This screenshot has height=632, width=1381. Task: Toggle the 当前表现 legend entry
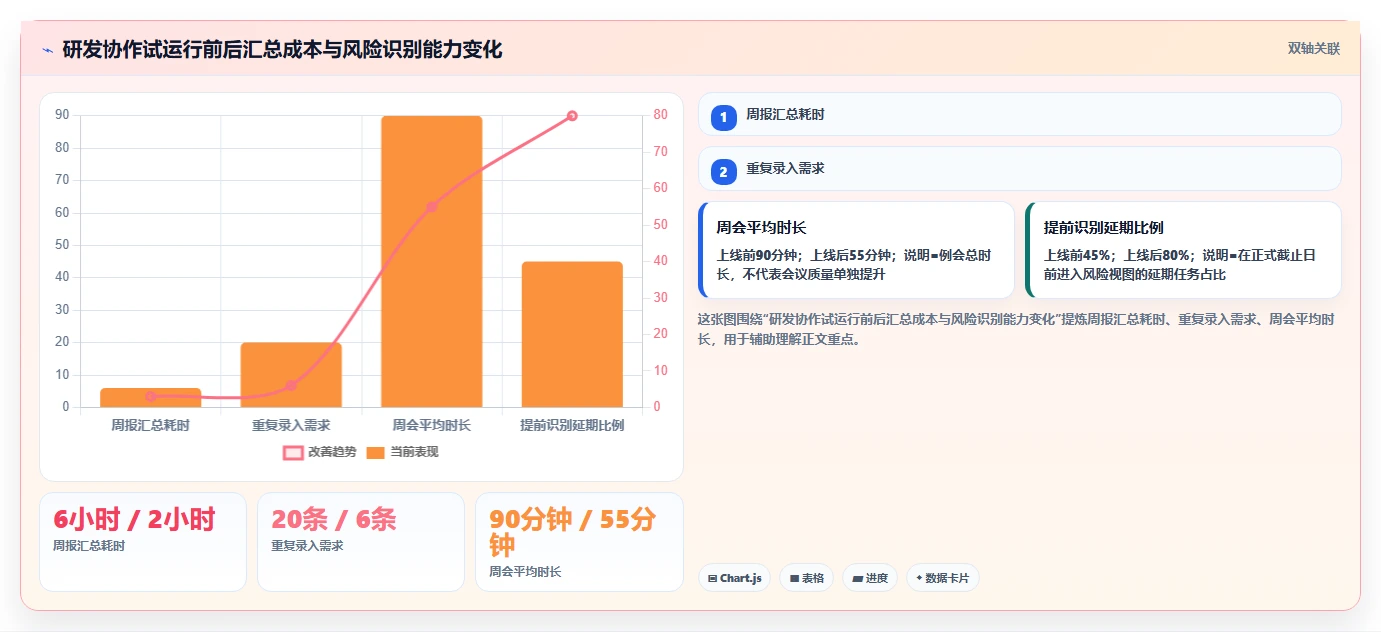point(402,452)
